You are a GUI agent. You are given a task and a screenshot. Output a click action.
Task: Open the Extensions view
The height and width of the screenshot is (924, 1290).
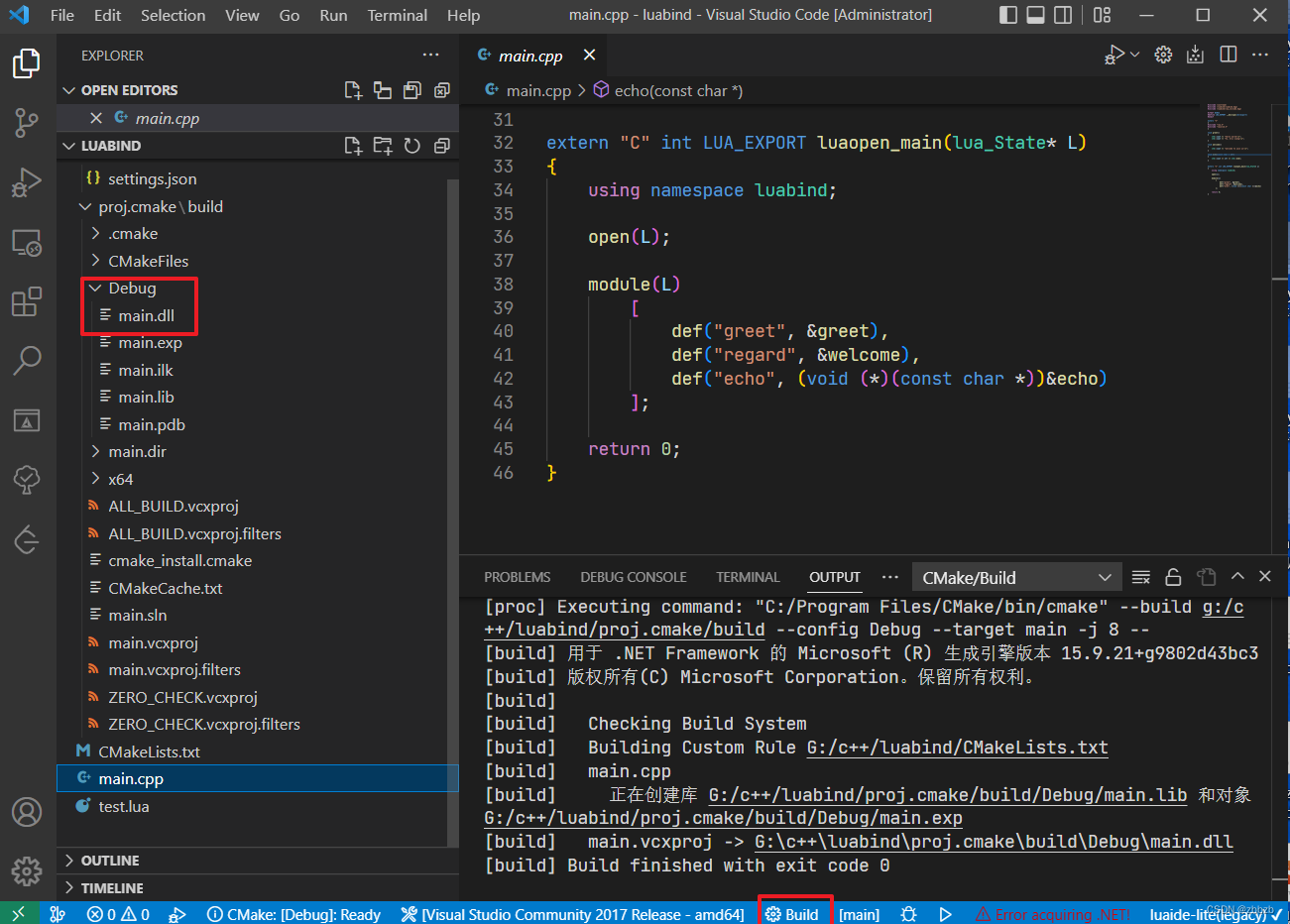coord(27,301)
